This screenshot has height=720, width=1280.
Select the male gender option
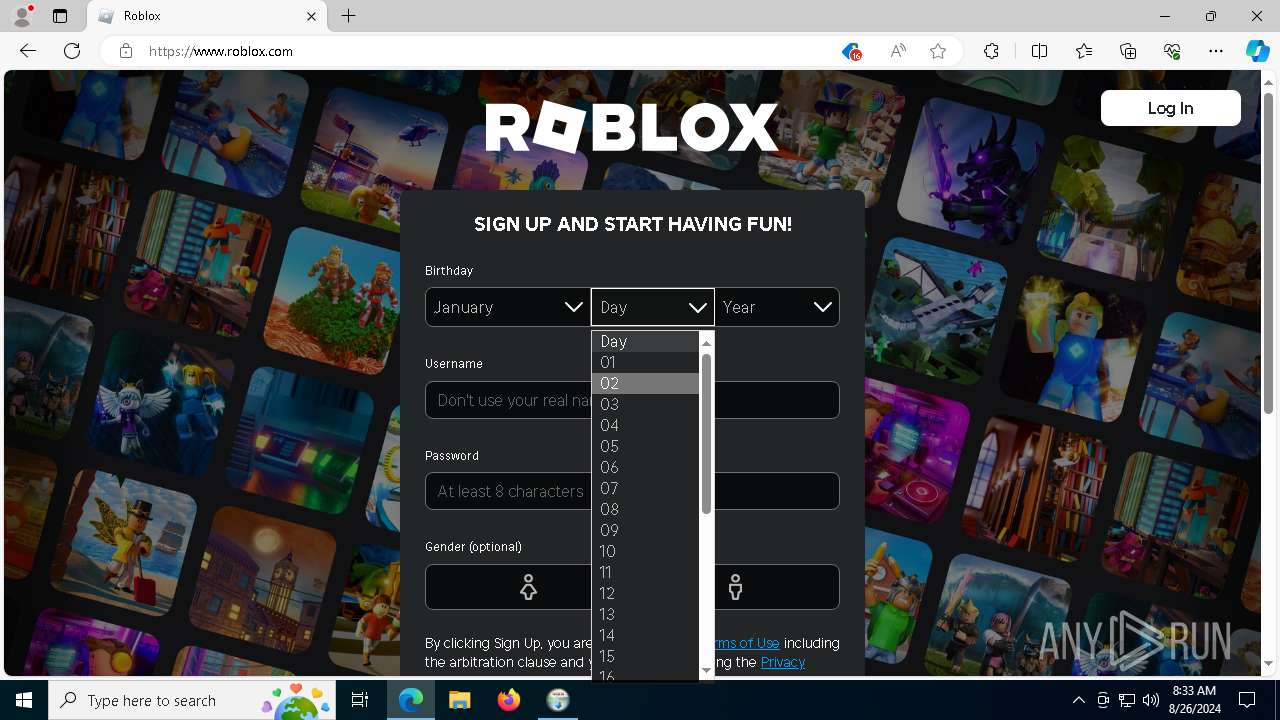click(x=735, y=587)
